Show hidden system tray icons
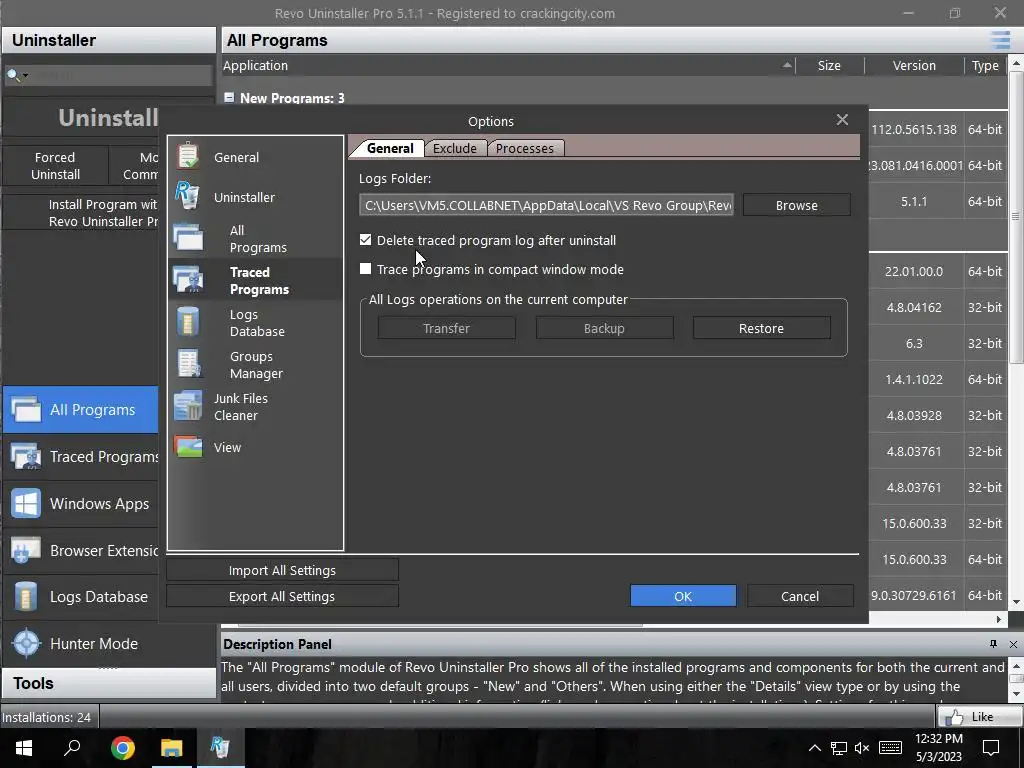The image size is (1024, 768). coord(815,748)
